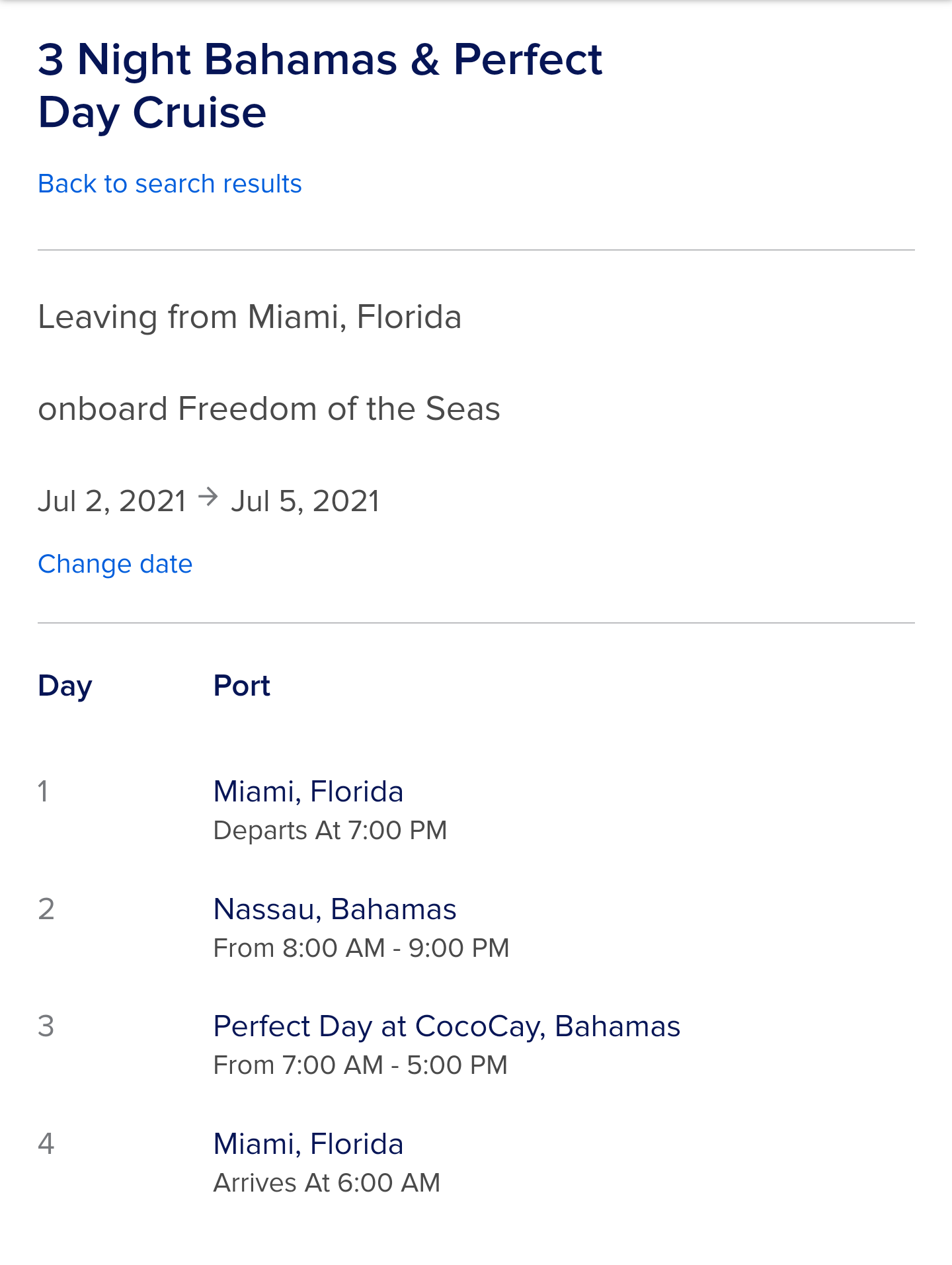Open Perfect Day at CocoCay, Bahamas port
Viewport: 952px width, 1265px height.
(447, 1026)
